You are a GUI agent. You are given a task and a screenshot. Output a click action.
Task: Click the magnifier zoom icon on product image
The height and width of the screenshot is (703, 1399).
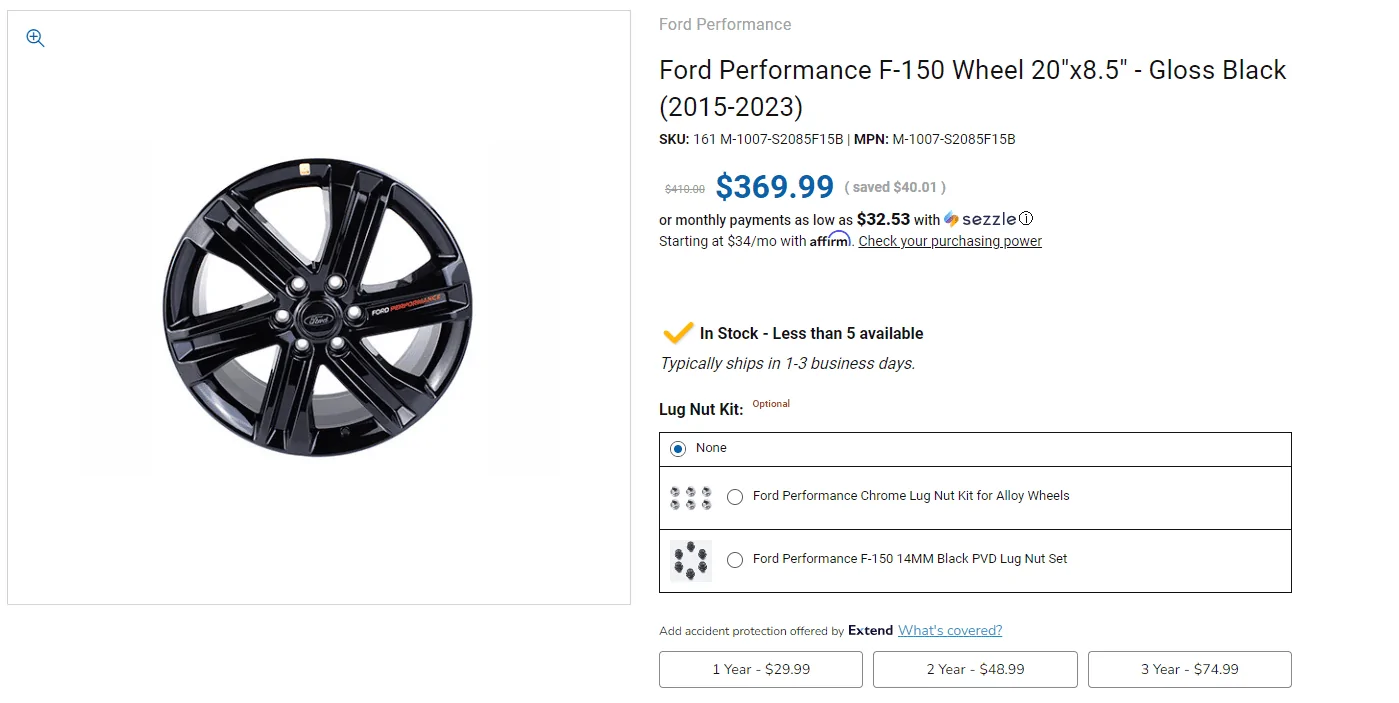click(34, 37)
